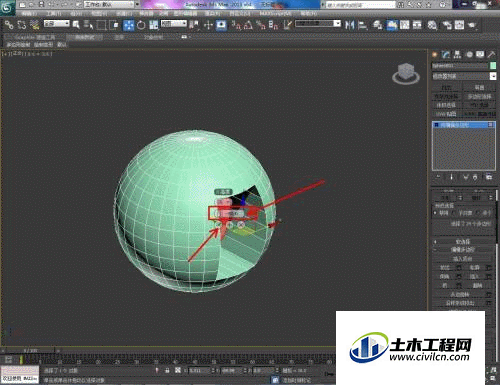500x385 pixels.
Task: Toggle Selection Lock in status bar
Action: (x=167, y=370)
